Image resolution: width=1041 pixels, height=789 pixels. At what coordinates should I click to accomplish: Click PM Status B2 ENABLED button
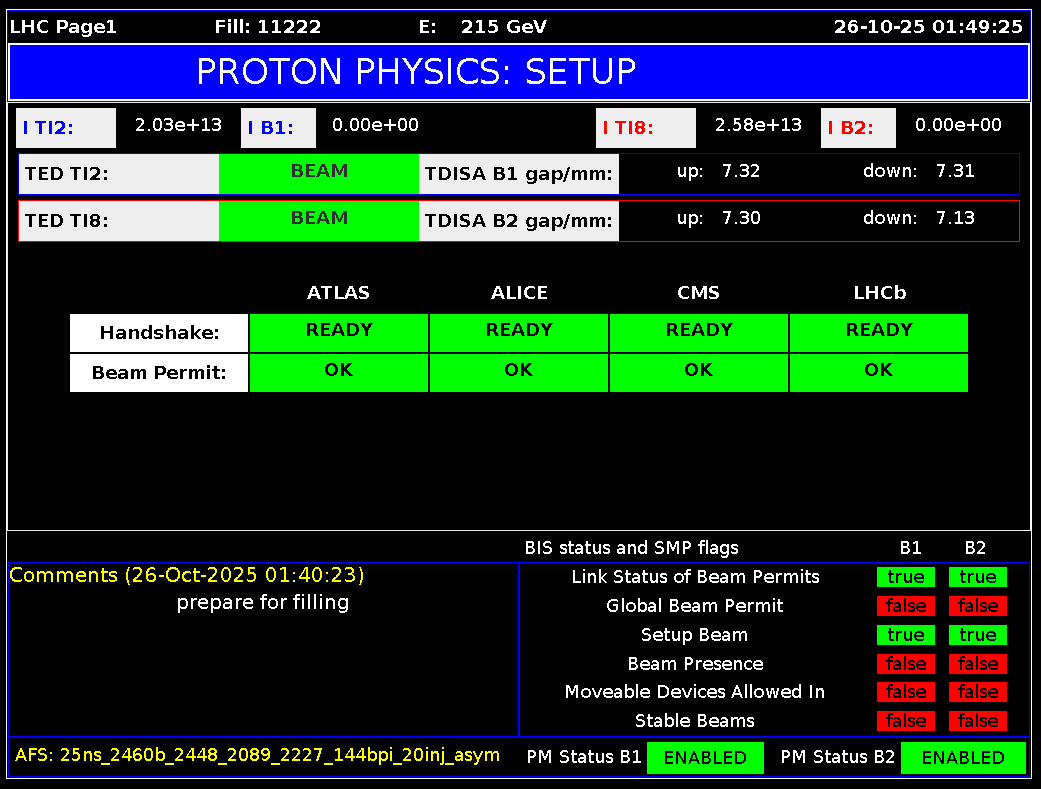pyautogui.click(x=963, y=758)
